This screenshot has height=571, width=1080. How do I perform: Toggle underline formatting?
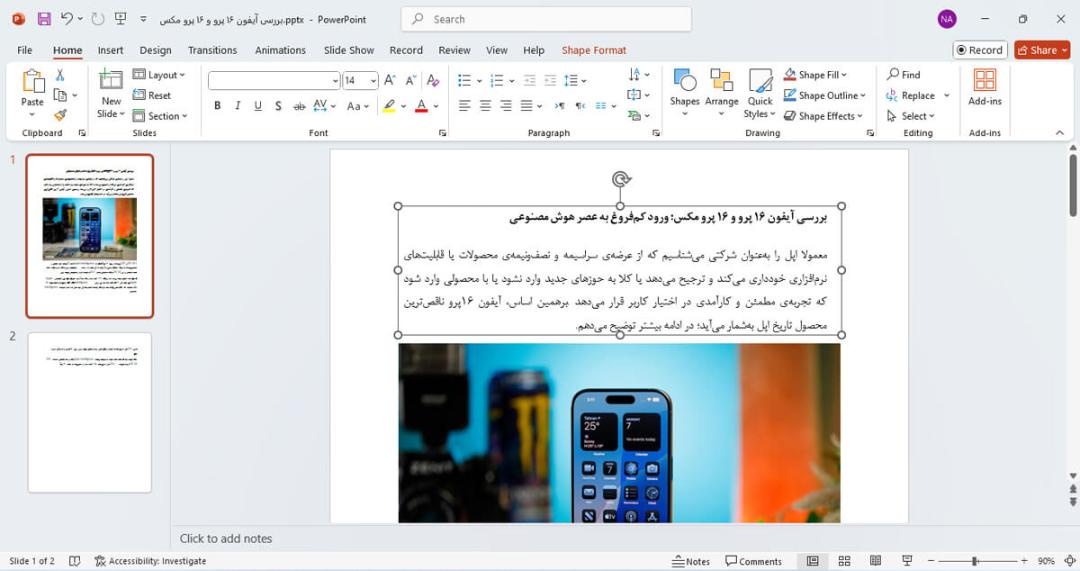pyautogui.click(x=258, y=106)
